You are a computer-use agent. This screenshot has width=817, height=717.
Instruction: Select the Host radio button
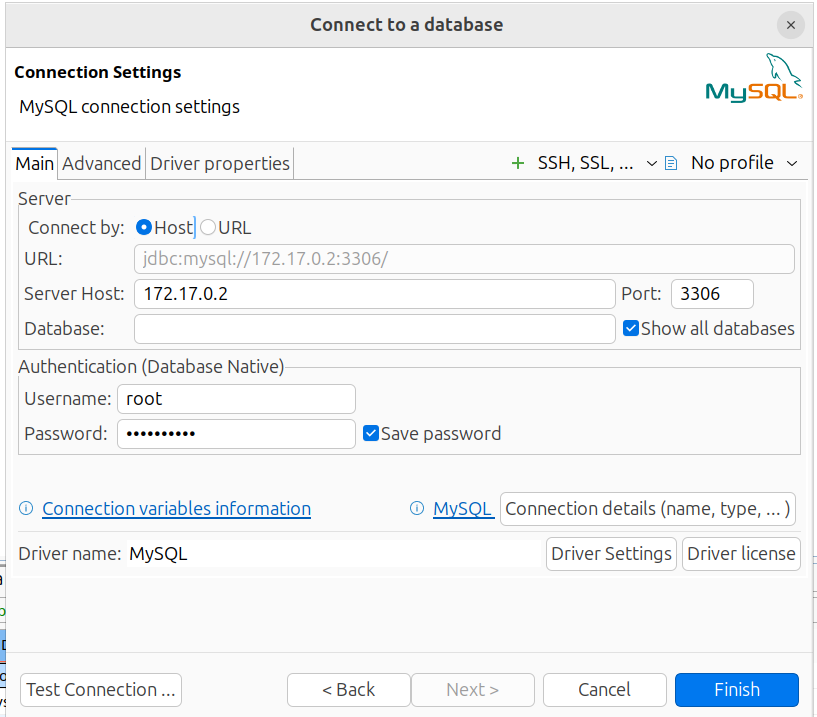144,228
